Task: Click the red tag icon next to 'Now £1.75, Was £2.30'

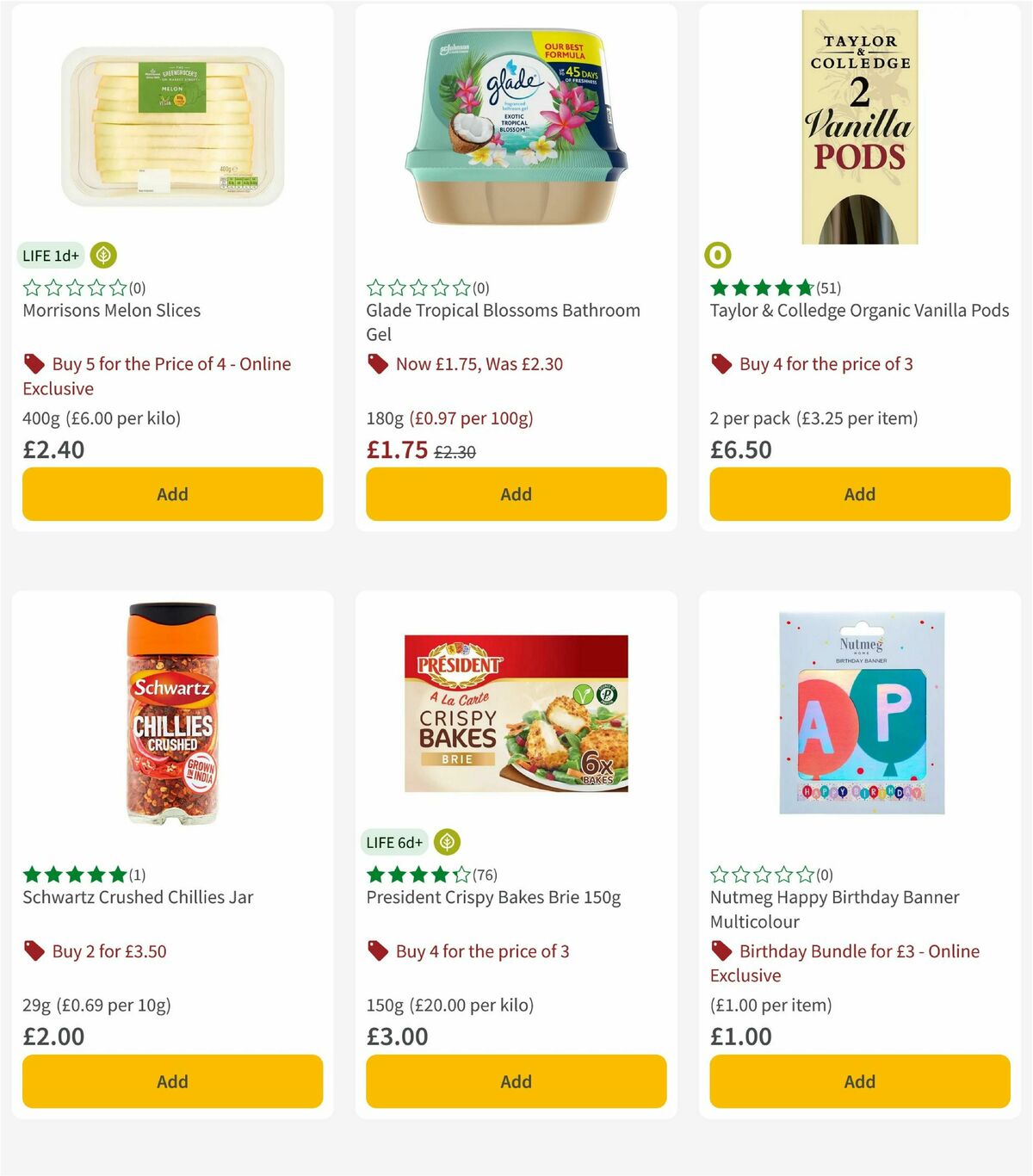Action: (379, 364)
